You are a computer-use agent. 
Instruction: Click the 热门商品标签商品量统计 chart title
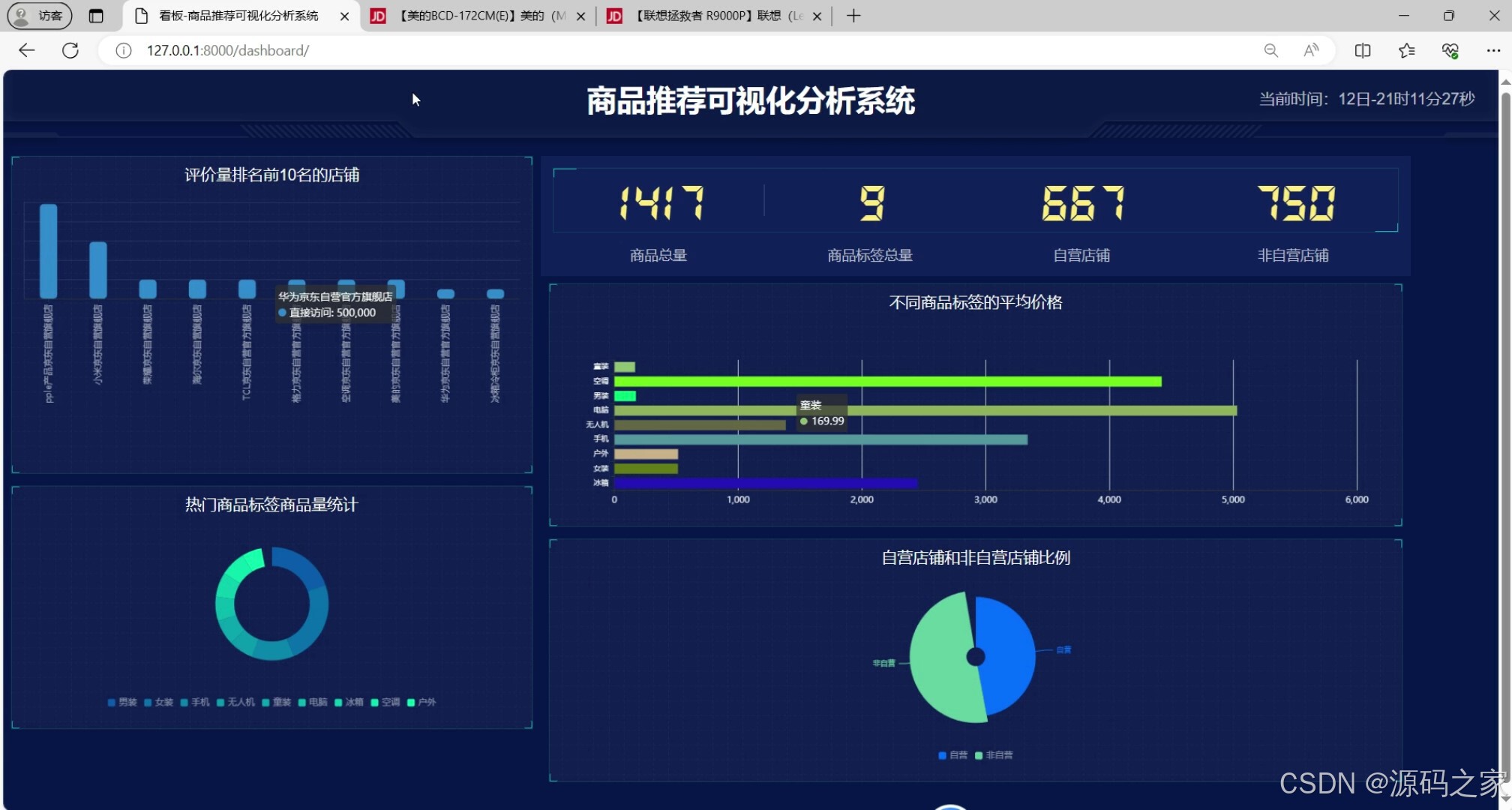271,505
